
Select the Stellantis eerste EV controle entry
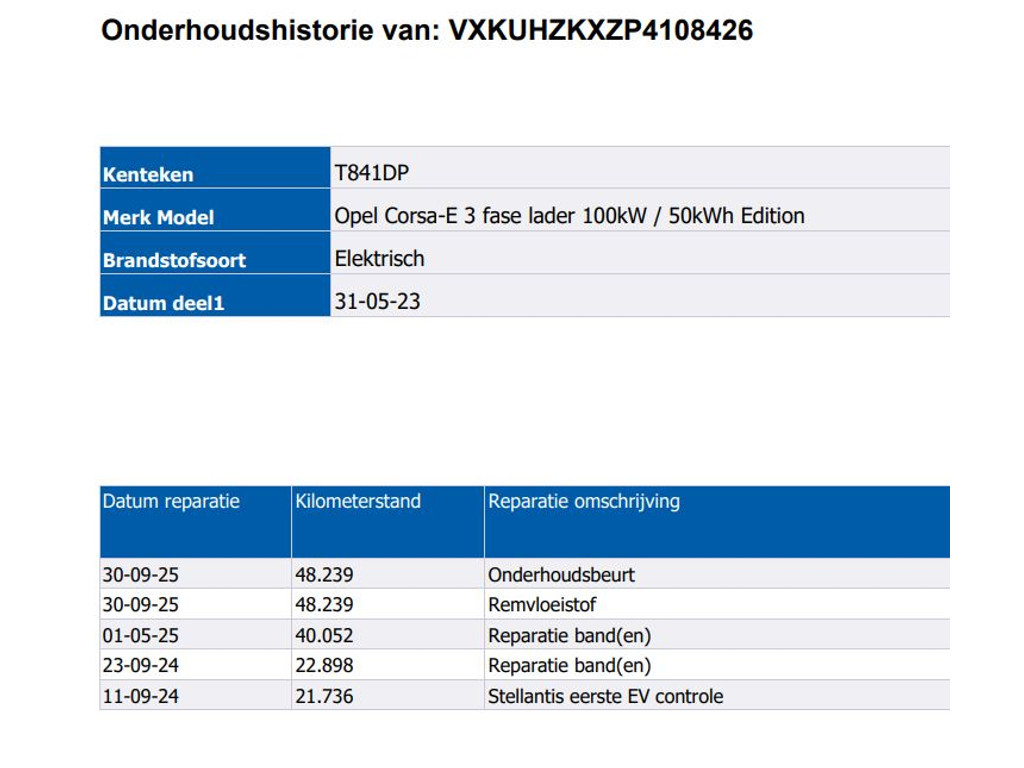605,696
